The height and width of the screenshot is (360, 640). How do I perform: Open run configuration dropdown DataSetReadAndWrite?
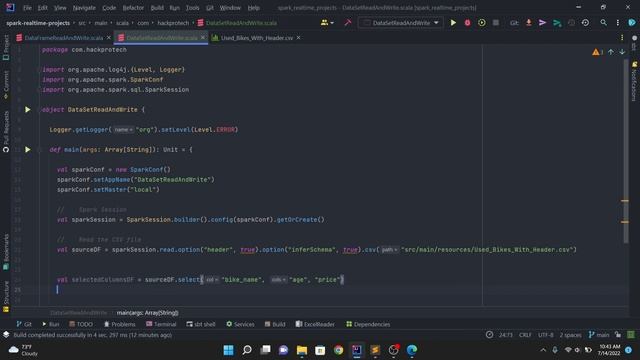pos(401,23)
